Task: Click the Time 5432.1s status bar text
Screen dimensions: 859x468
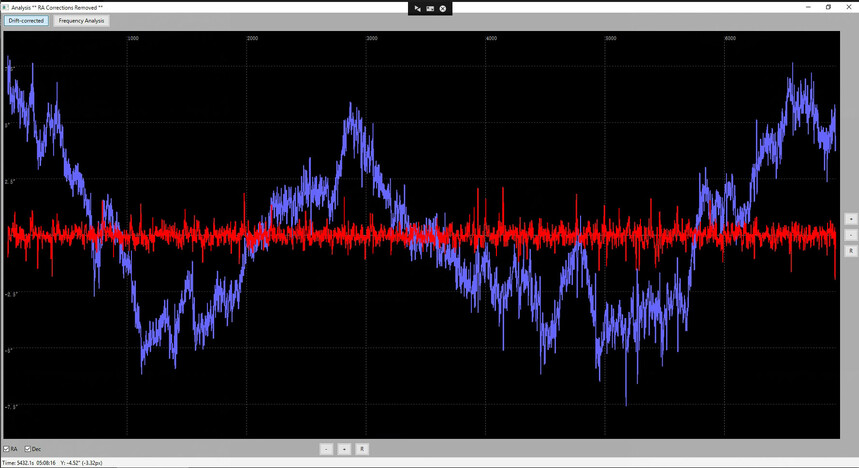Action: [29, 463]
